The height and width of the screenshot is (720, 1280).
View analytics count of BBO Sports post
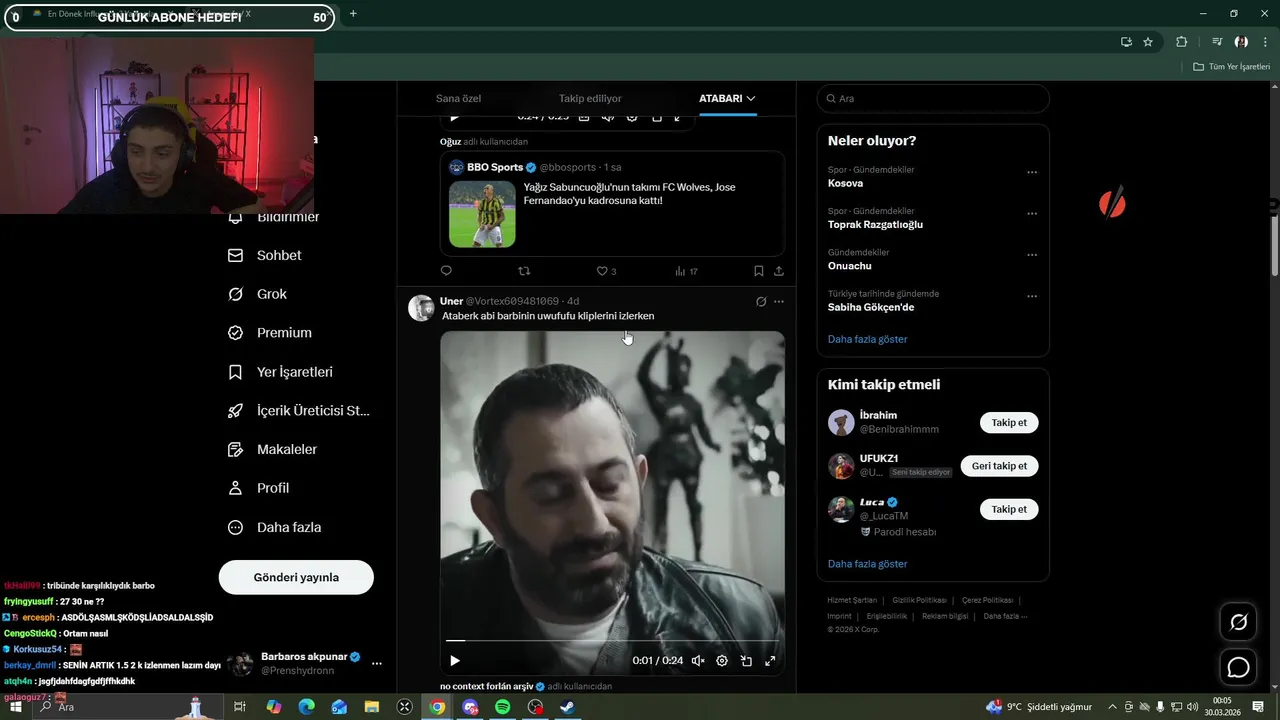pyautogui.click(x=686, y=271)
